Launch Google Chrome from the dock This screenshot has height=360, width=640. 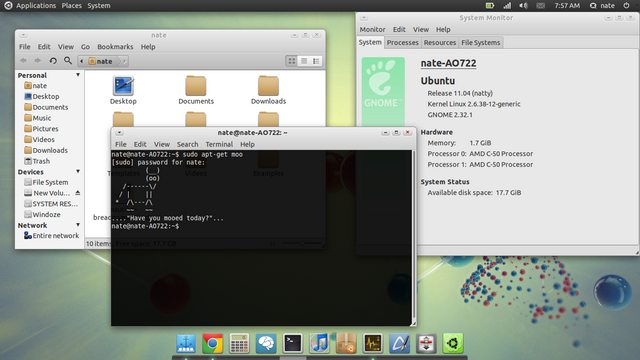click(x=212, y=343)
